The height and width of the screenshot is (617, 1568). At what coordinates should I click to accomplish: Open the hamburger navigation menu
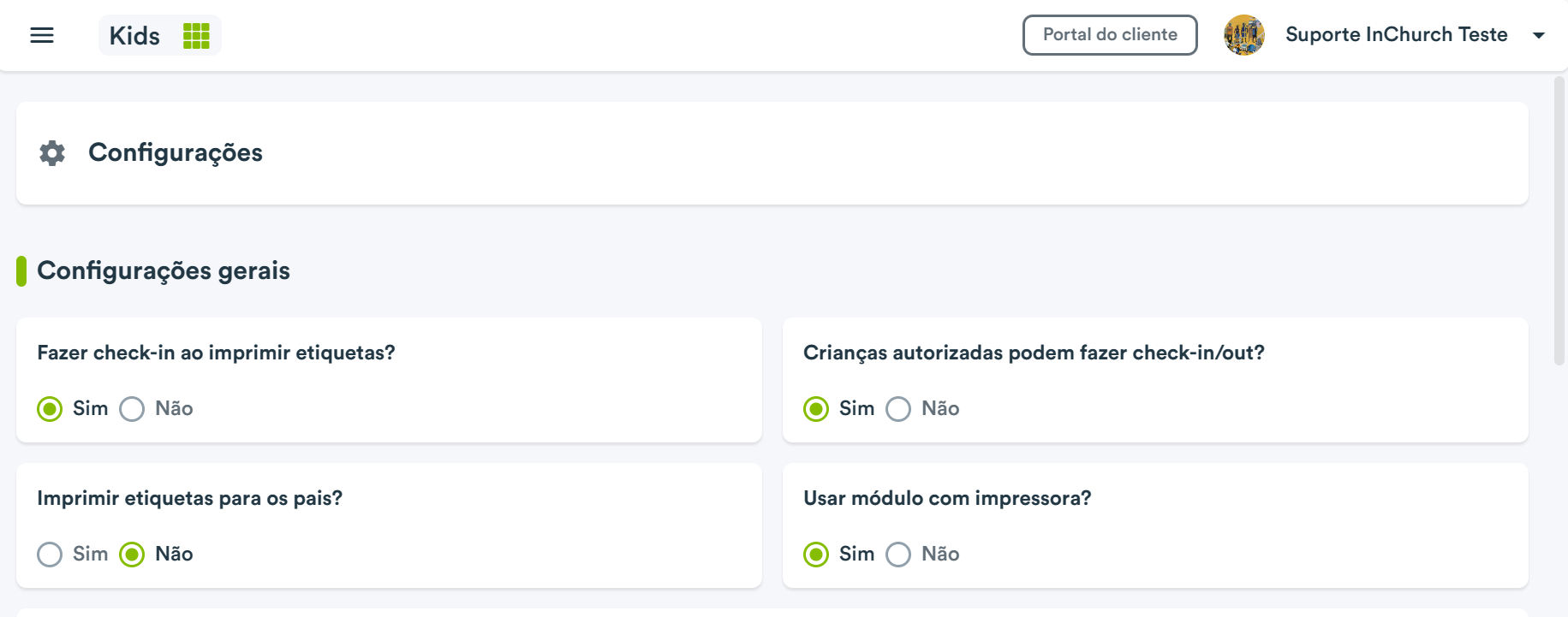pos(42,35)
